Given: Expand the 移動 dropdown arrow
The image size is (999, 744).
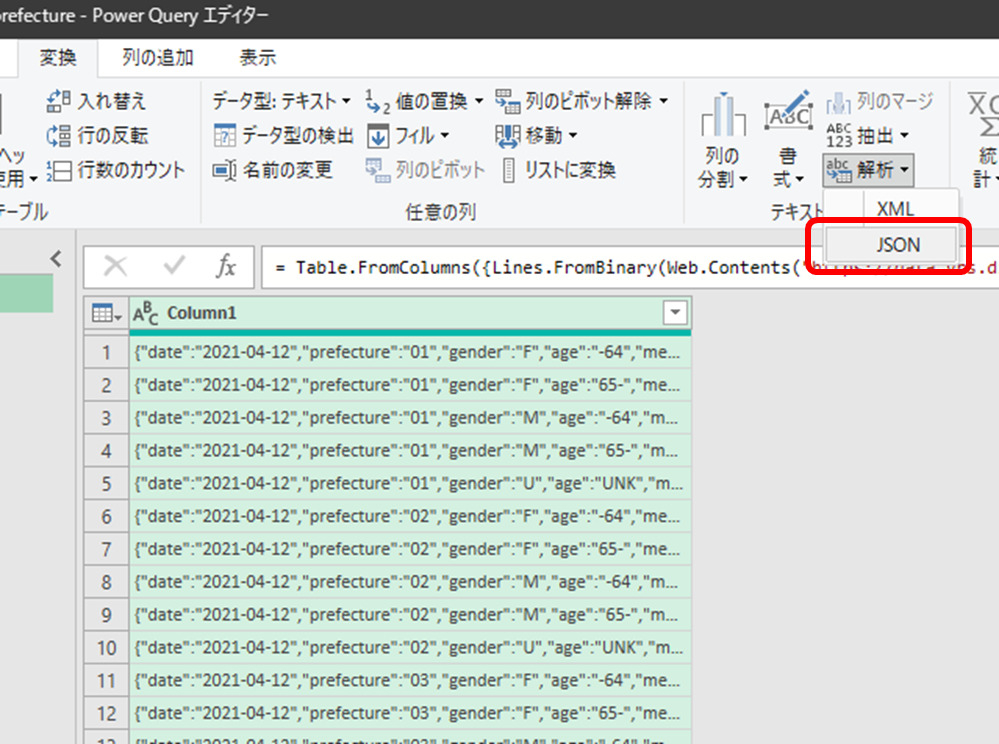Looking at the screenshot, I should [573, 135].
